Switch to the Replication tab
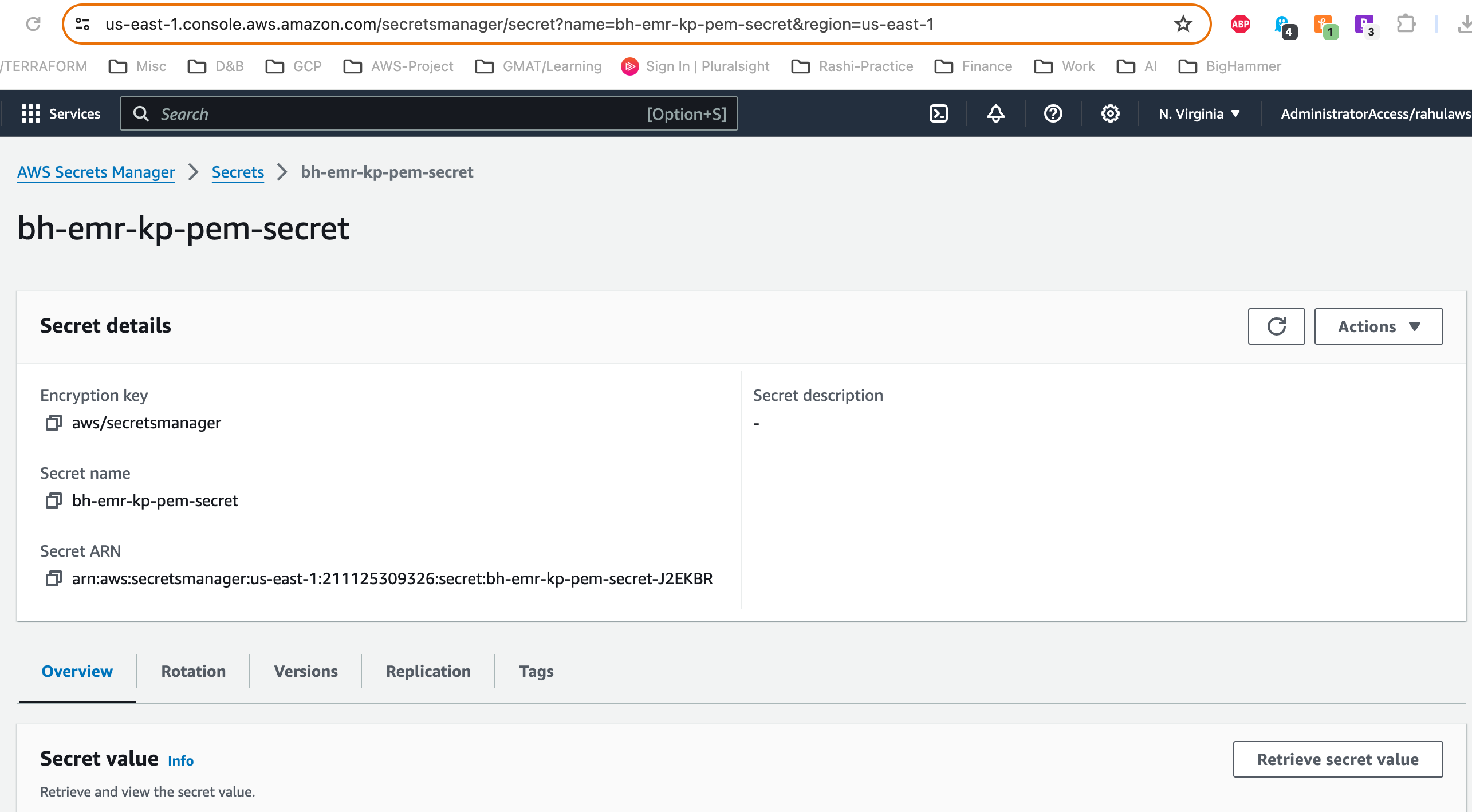This screenshot has width=1472, height=812. (x=427, y=671)
